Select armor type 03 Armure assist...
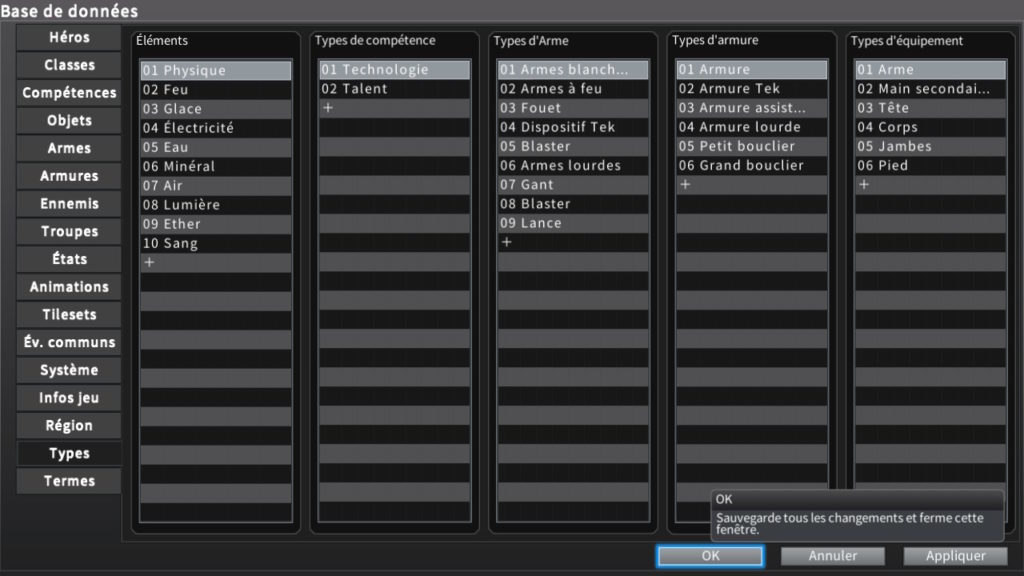Image resolution: width=1024 pixels, height=576 pixels. [752, 108]
